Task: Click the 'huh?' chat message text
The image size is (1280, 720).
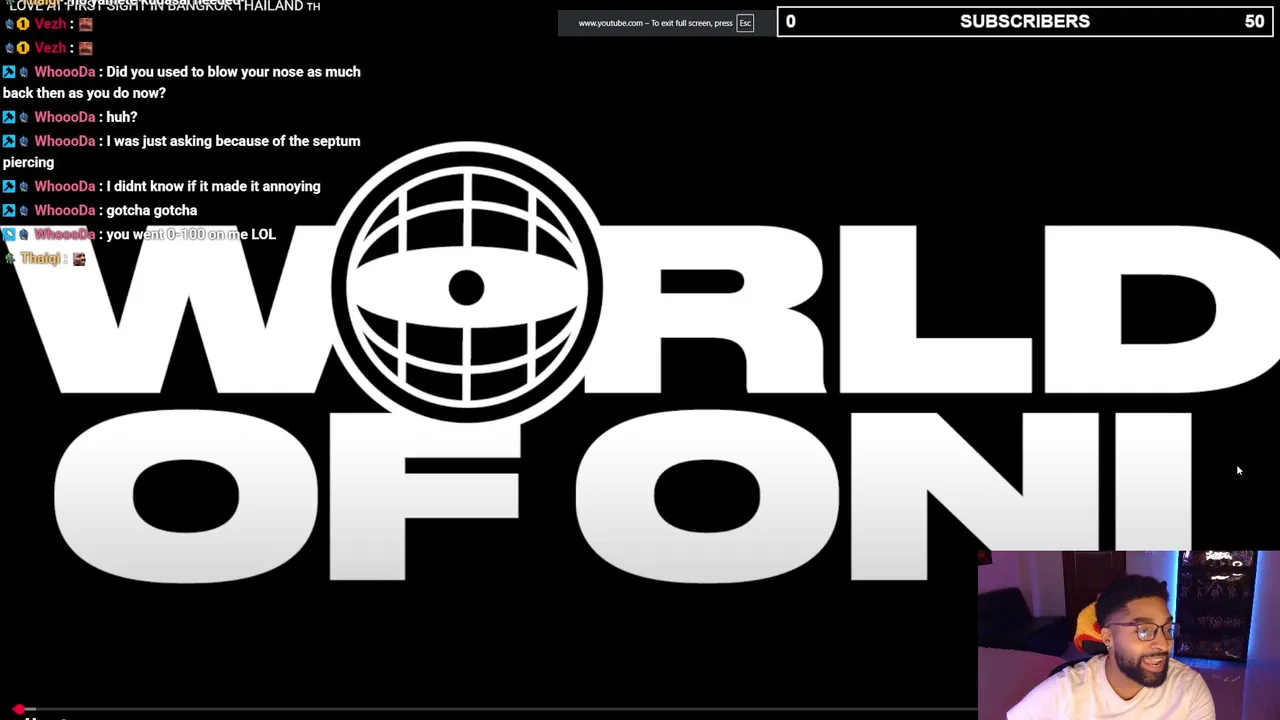Action: click(x=121, y=117)
